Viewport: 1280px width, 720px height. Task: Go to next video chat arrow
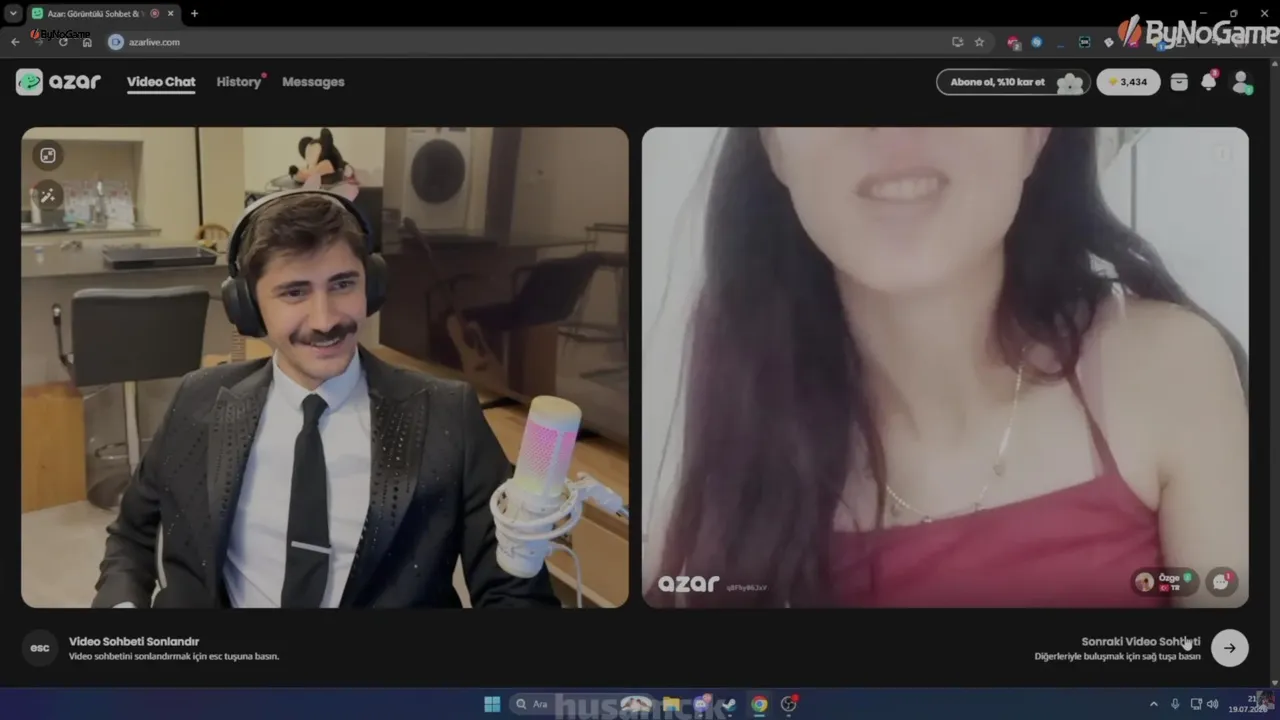tap(1229, 648)
